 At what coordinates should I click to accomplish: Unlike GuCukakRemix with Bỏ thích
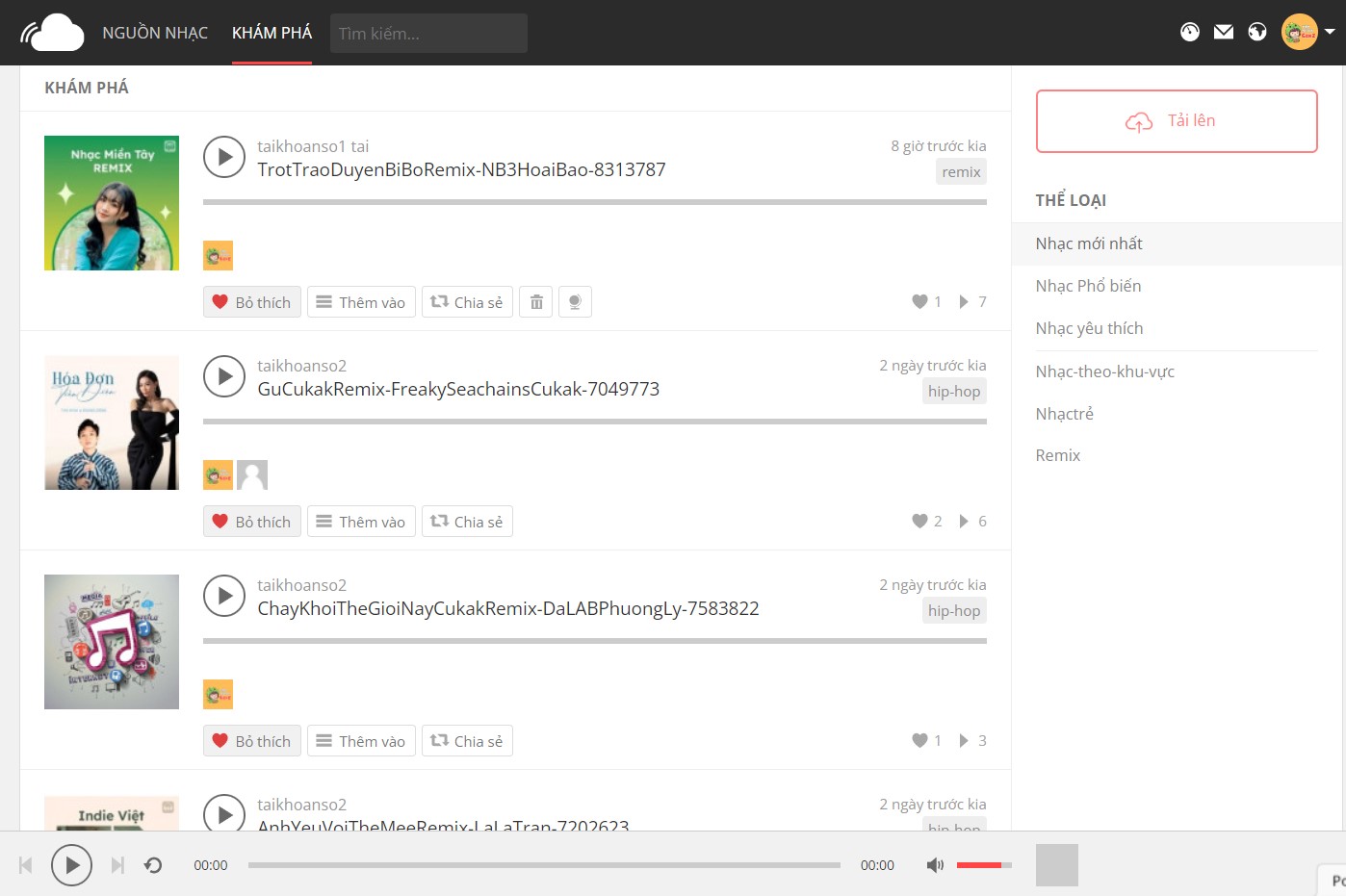pyautogui.click(x=252, y=522)
